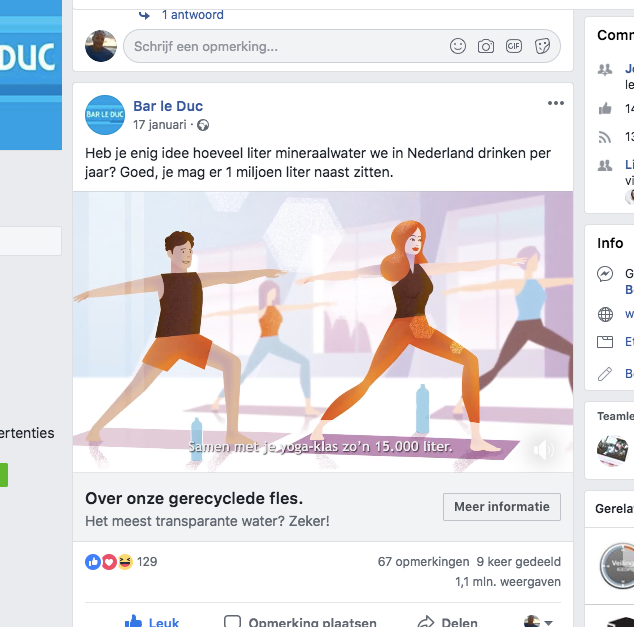Open the 17 januari post timestamp

point(160,125)
